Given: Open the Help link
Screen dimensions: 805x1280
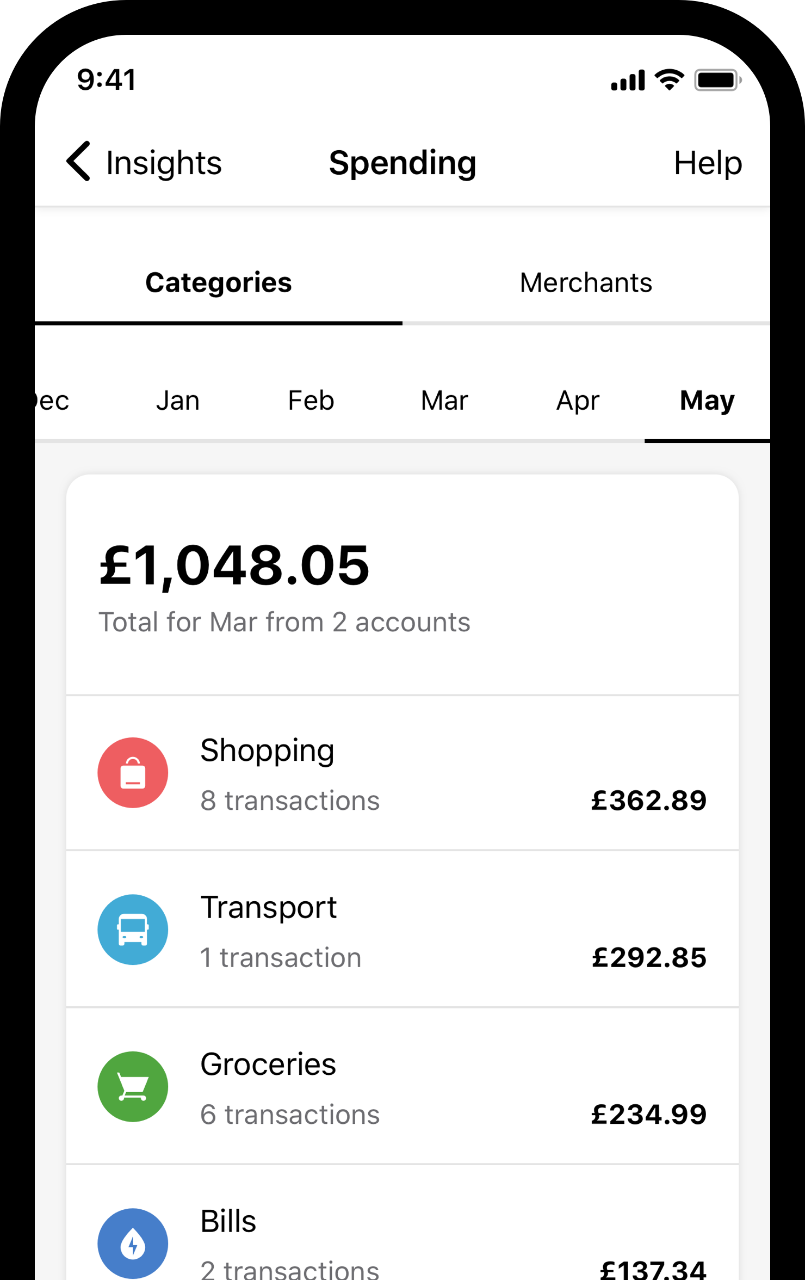Looking at the screenshot, I should coord(708,163).
